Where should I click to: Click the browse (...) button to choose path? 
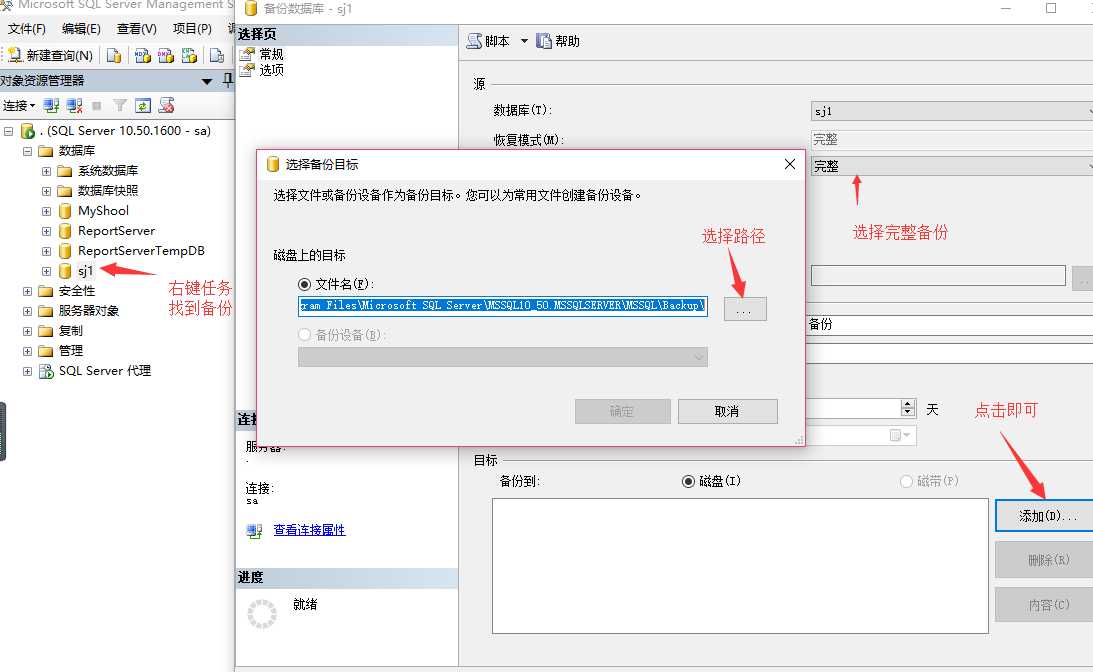[744, 309]
